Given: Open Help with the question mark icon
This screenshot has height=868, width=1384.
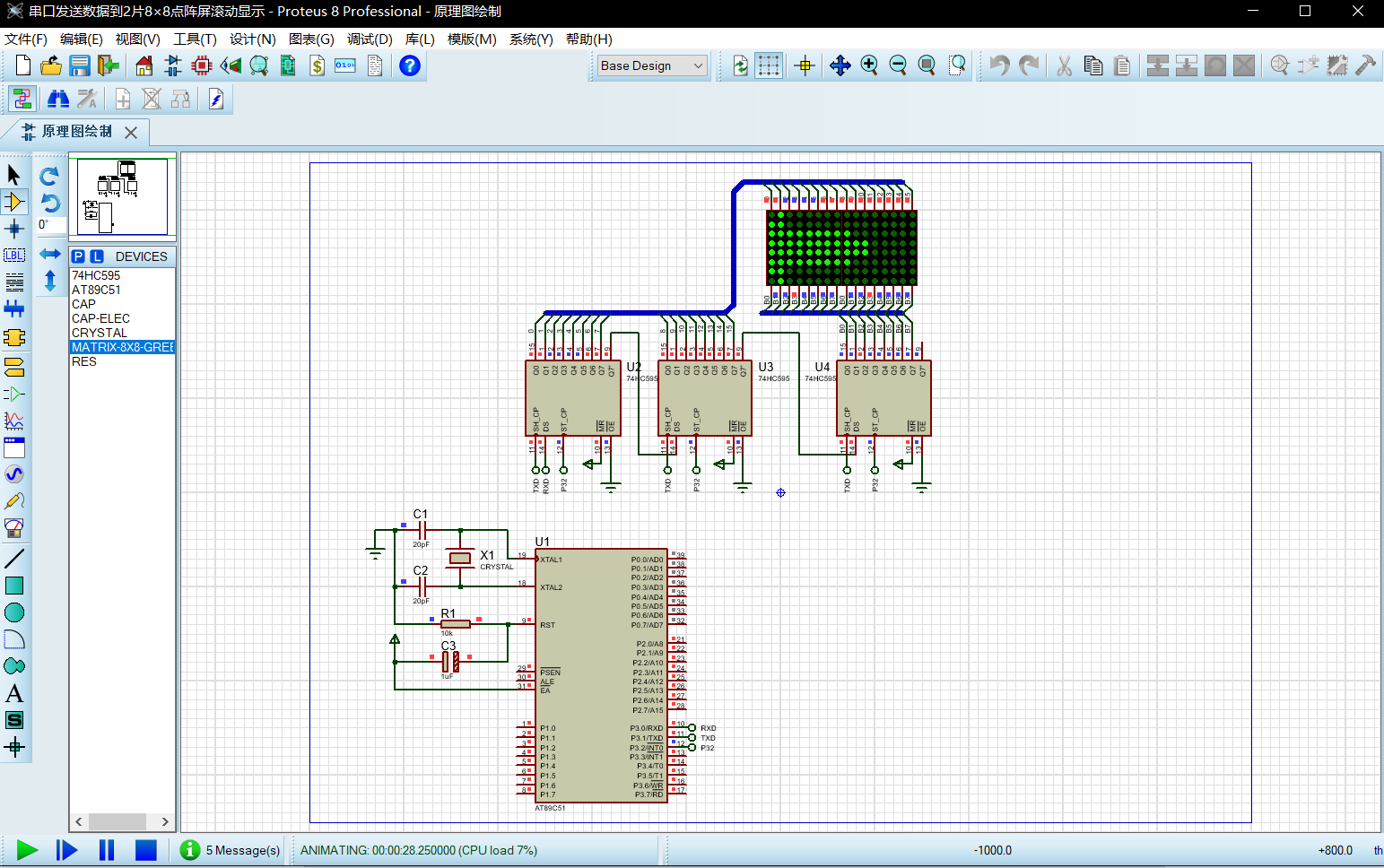Looking at the screenshot, I should [x=410, y=65].
